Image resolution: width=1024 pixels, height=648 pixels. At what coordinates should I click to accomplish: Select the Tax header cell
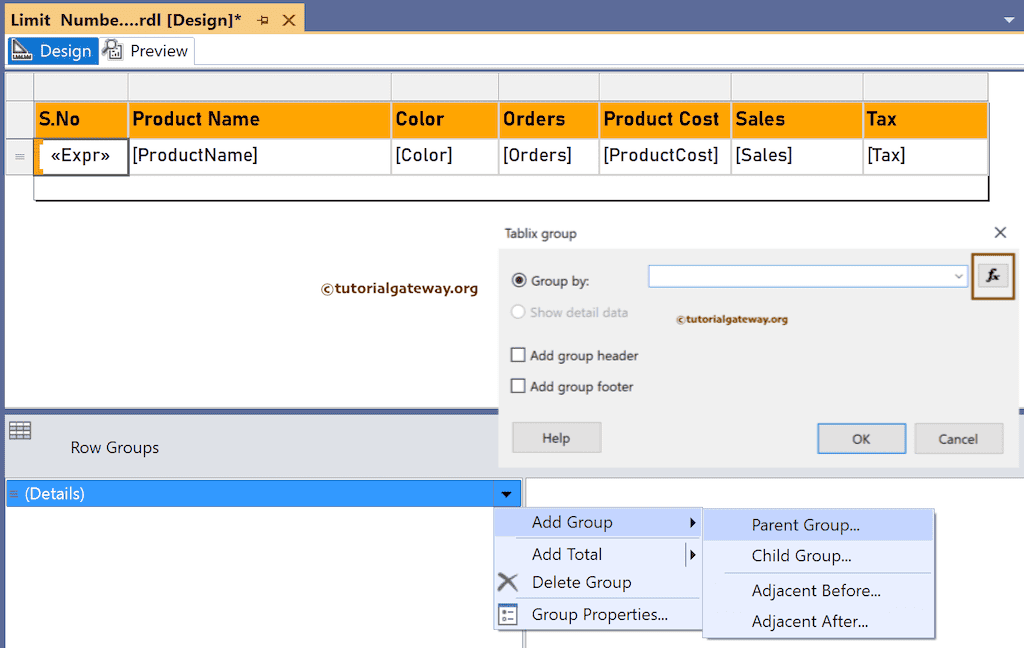pos(925,120)
